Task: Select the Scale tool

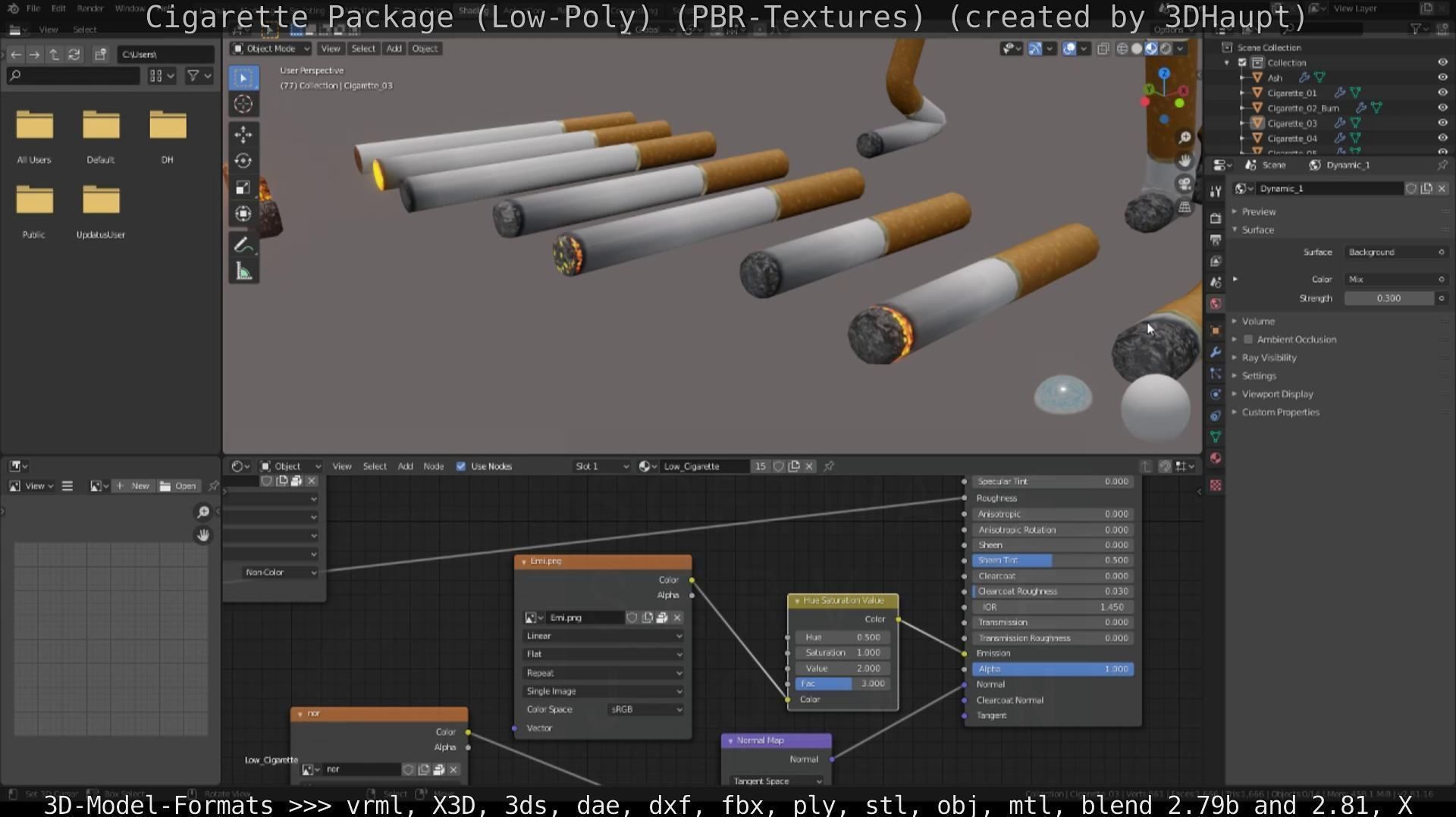Action: tap(243, 187)
